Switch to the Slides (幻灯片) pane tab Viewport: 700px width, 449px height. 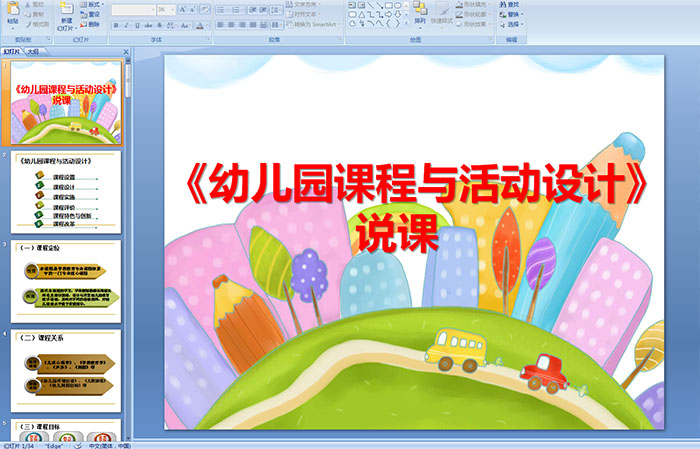(x=11, y=52)
